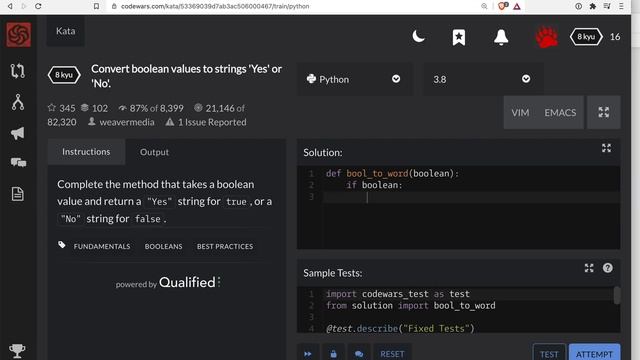The image size is (640, 360).
Task: Open the docs page sidebar icon
Action: coord(18,194)
